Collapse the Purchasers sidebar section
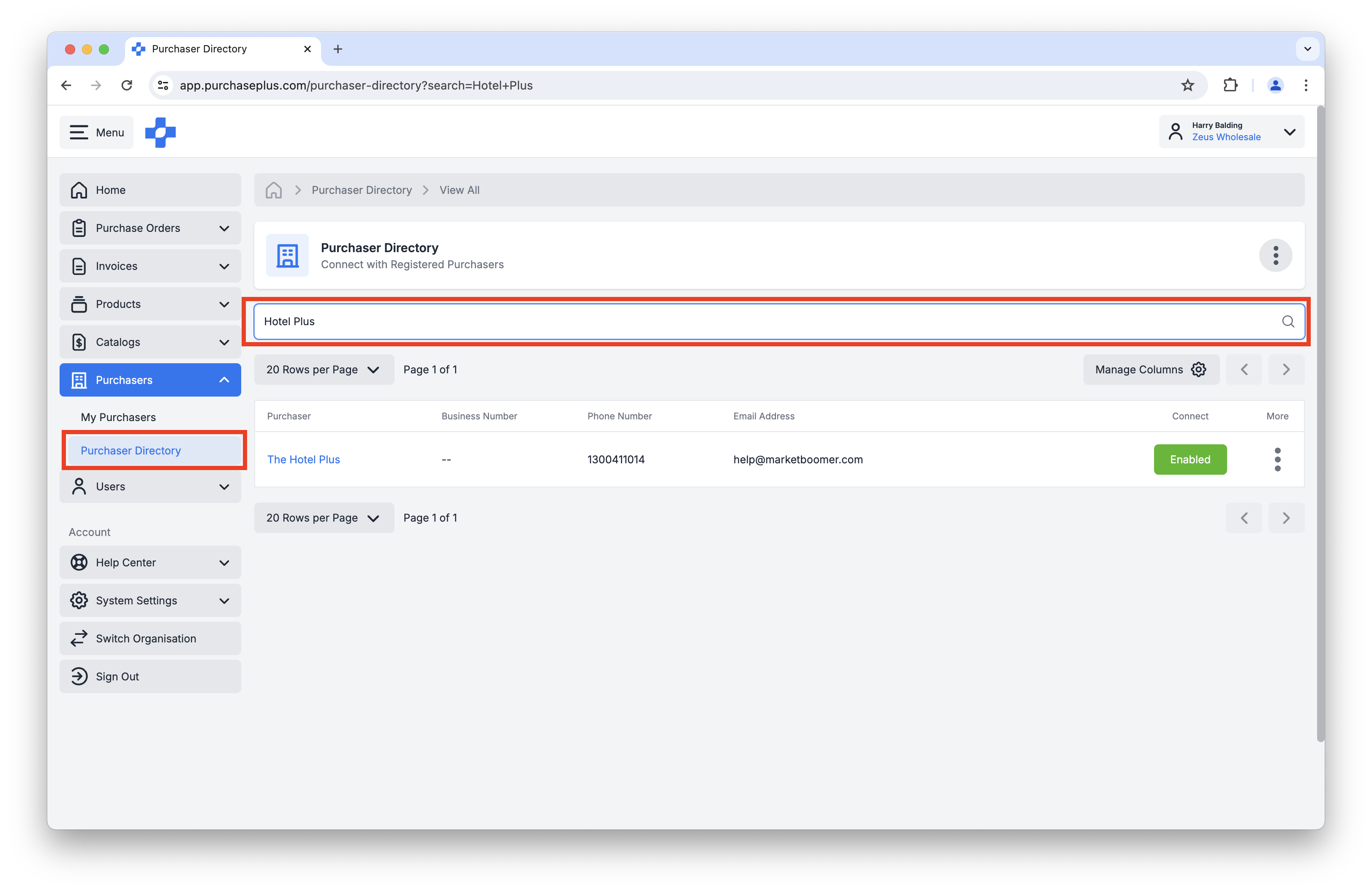 coord(150,380)
